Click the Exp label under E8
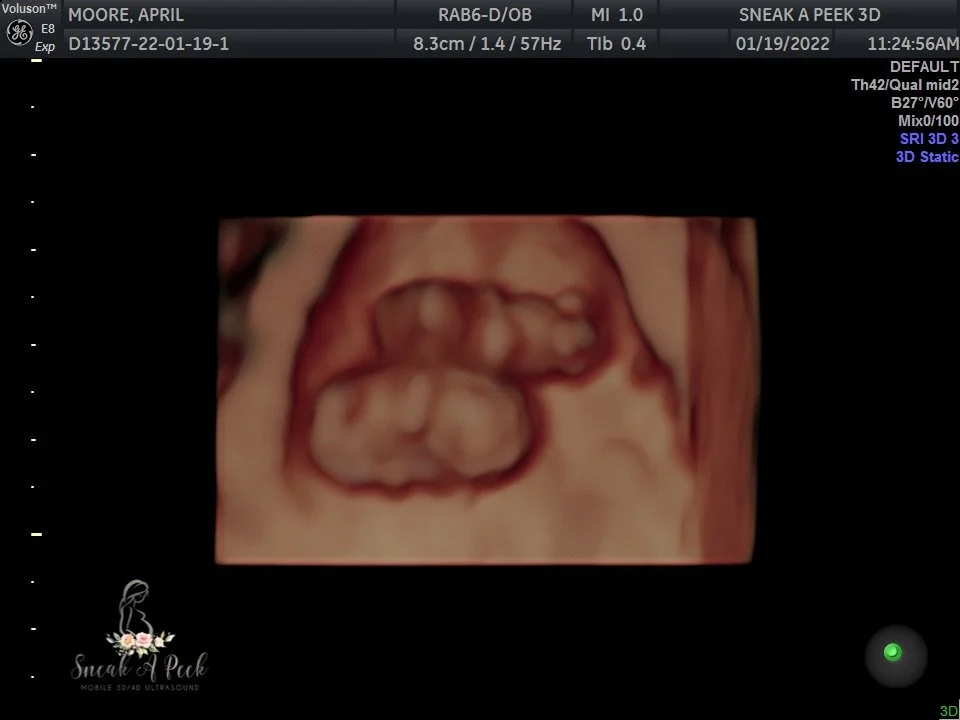This screenshot has width=960, height=720. coord(45,47)
